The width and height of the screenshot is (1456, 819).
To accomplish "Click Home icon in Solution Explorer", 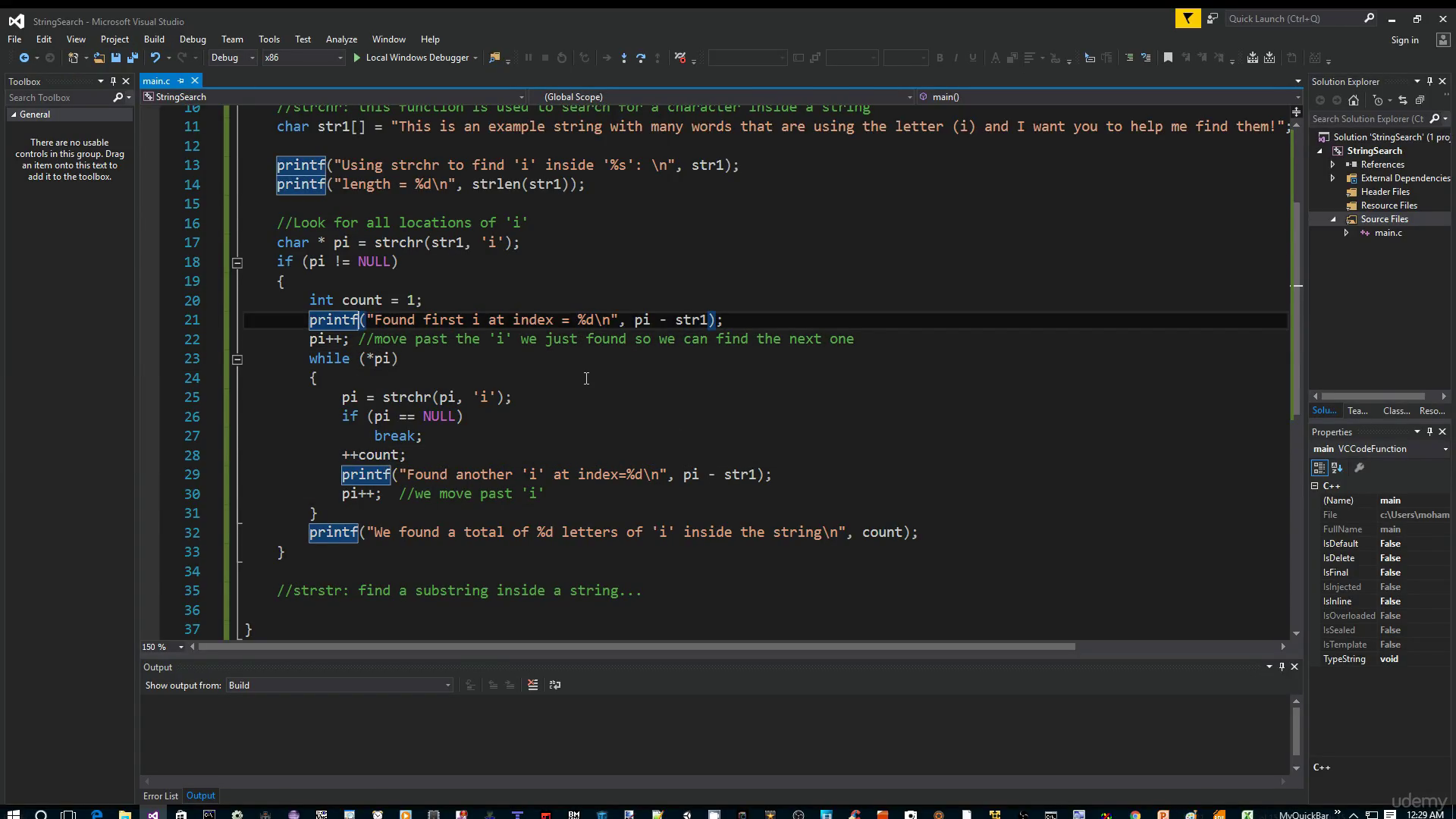I will pyautogui.click(x=1354, y=100).
